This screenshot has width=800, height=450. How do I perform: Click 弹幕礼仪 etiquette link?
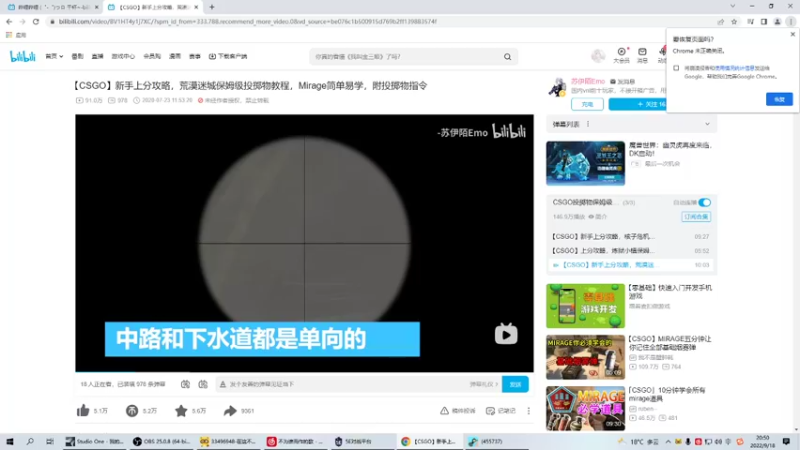pyautogui.click(x=484, y=384)
